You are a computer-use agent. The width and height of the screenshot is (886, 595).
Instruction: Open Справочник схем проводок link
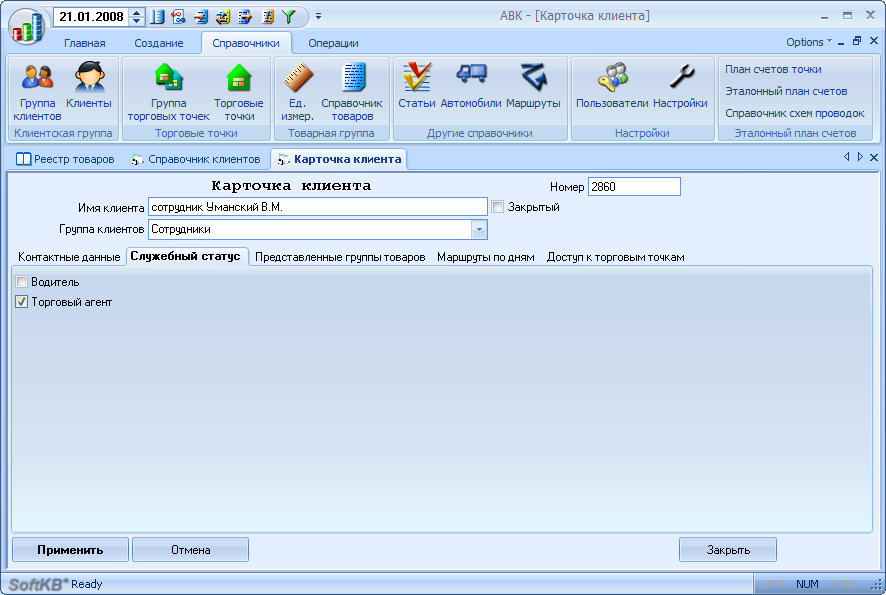point(794,114)
